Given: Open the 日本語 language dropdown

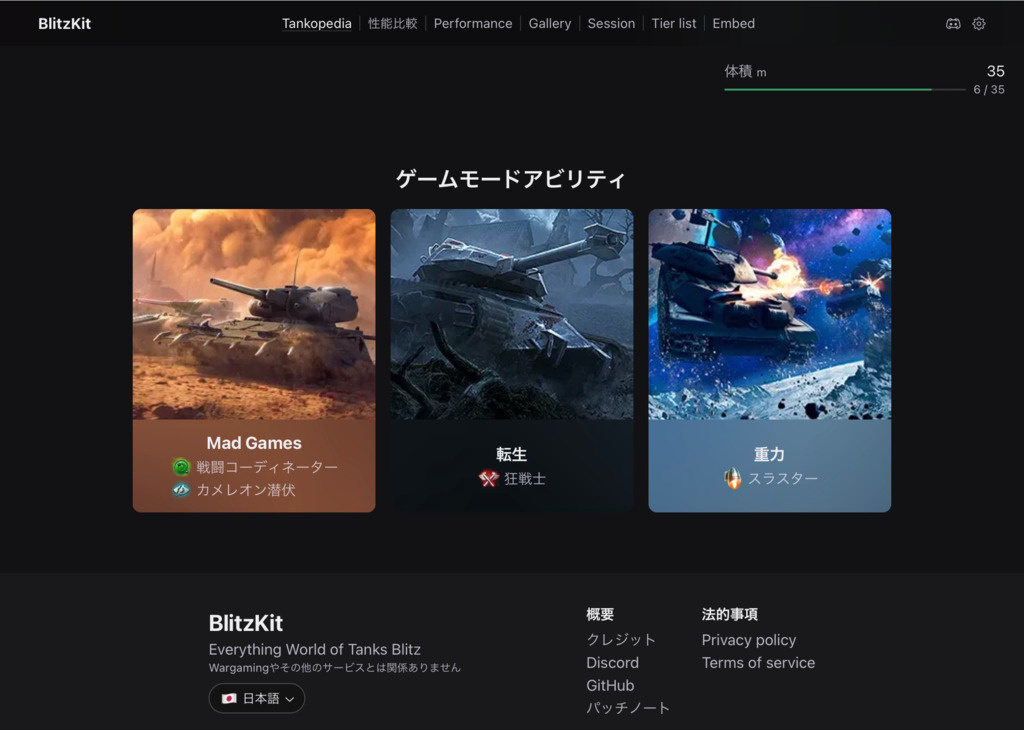Looking at the screenshot, I should pyautogui.click(x=257, y=699).
